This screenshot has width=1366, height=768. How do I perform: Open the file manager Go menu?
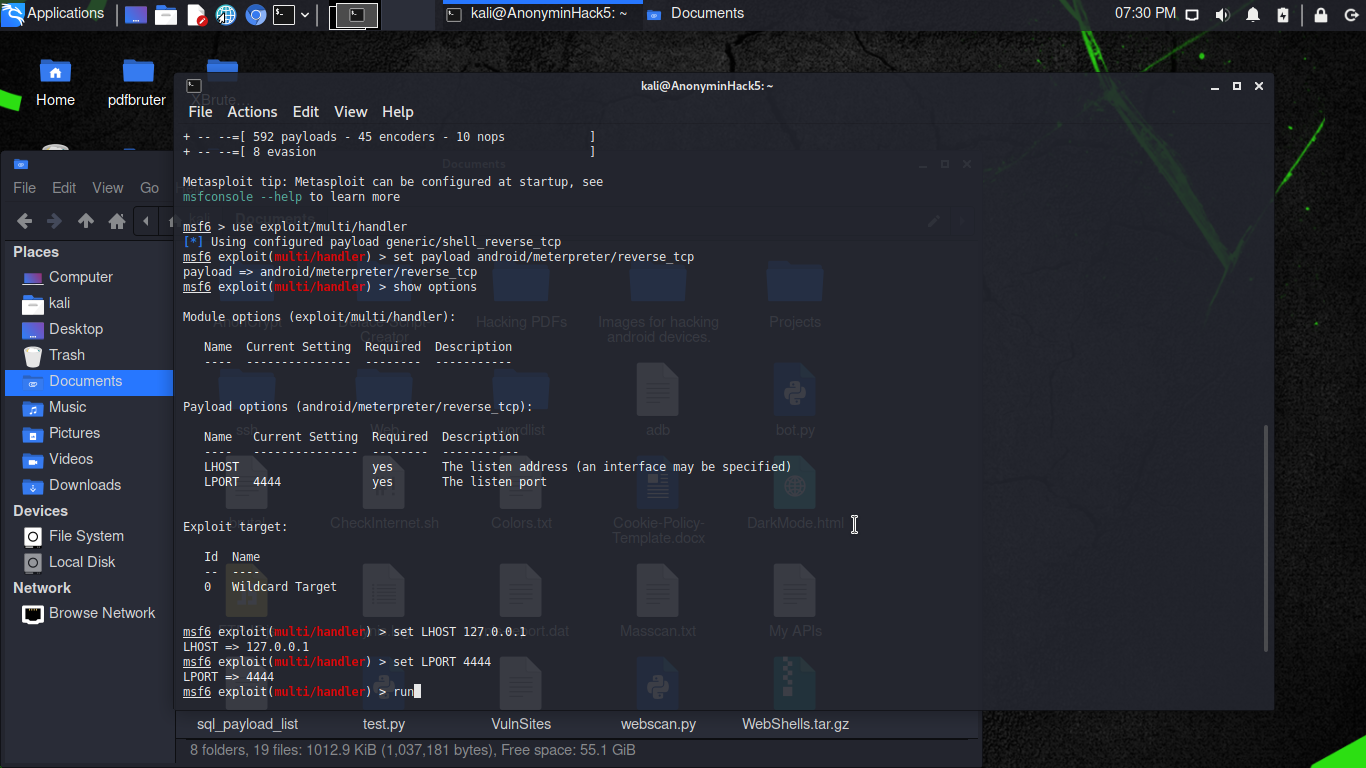pos(150,188)
